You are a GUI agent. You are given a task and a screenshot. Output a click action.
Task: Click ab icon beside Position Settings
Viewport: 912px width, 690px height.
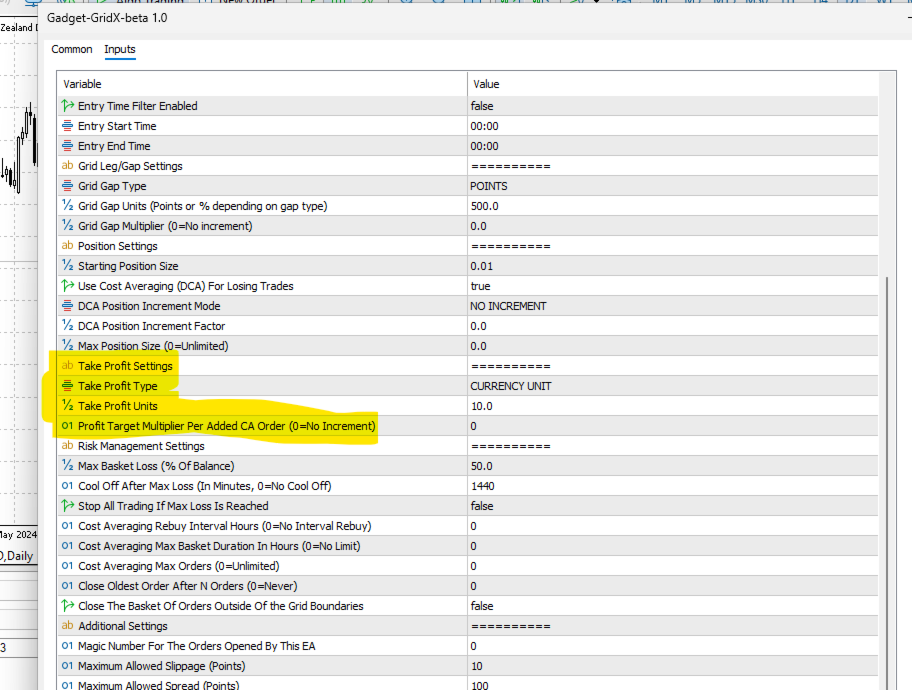pos(67,246)
